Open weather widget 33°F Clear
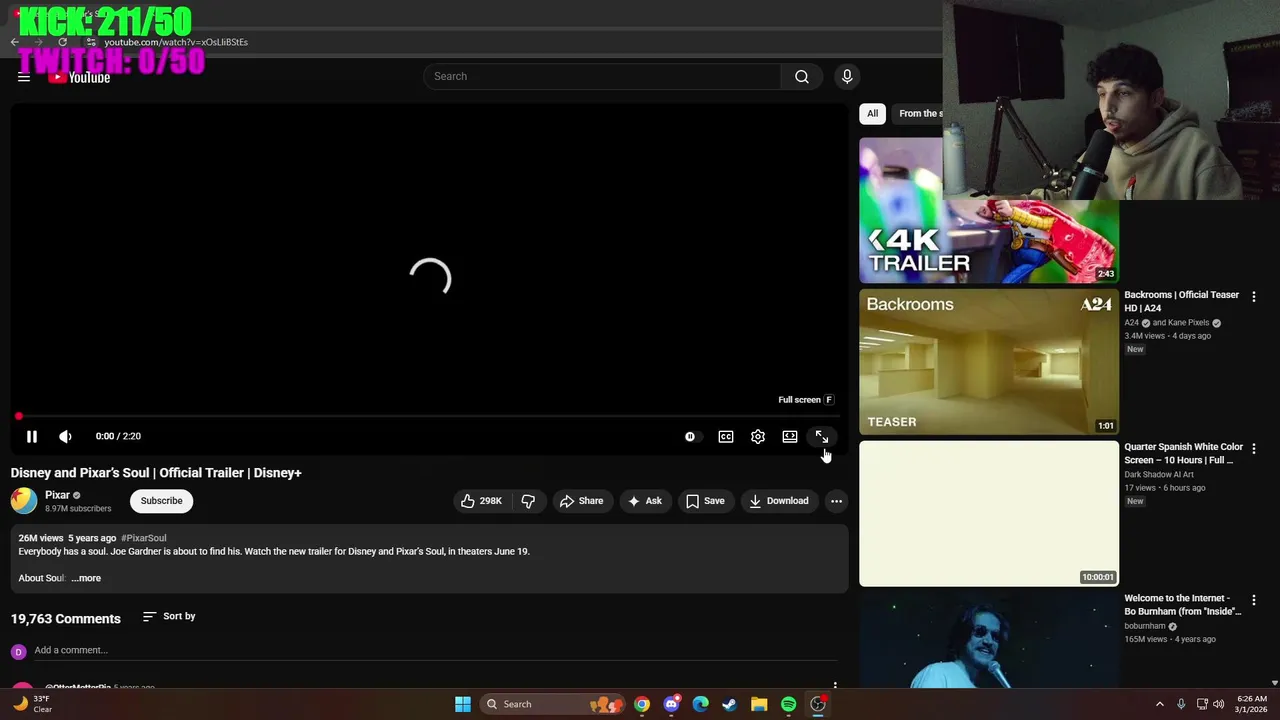Viewport: 1280px width, 720px height. (x=33, y=704)
